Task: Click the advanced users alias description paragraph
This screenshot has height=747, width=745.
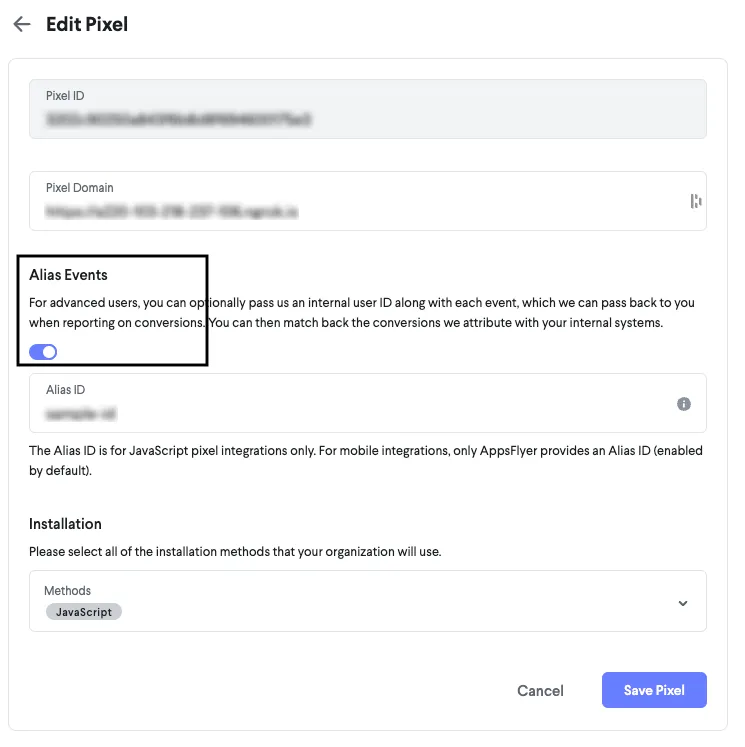Action: (362, 313)
